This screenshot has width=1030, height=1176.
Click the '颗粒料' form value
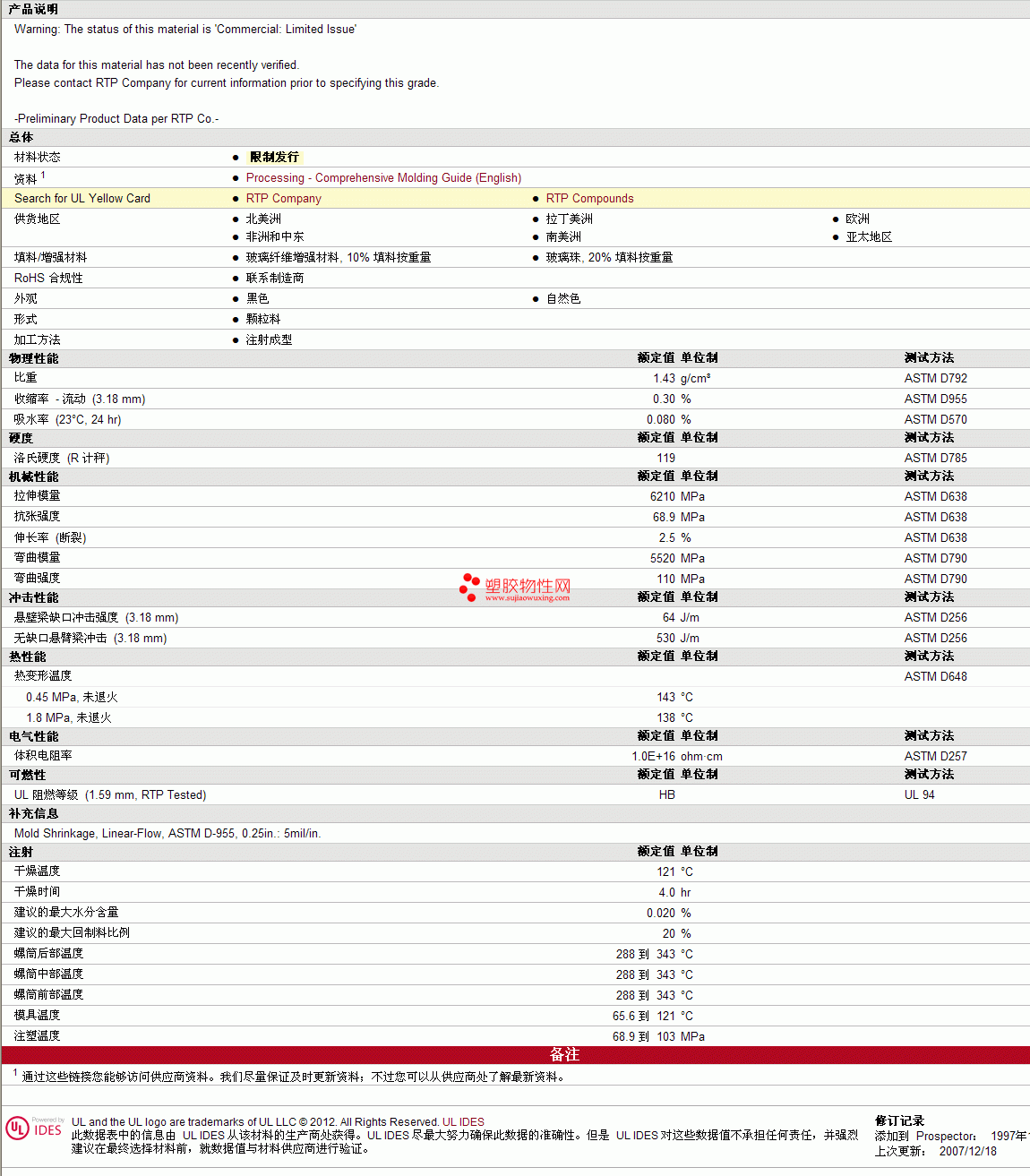tap(263, 320)
